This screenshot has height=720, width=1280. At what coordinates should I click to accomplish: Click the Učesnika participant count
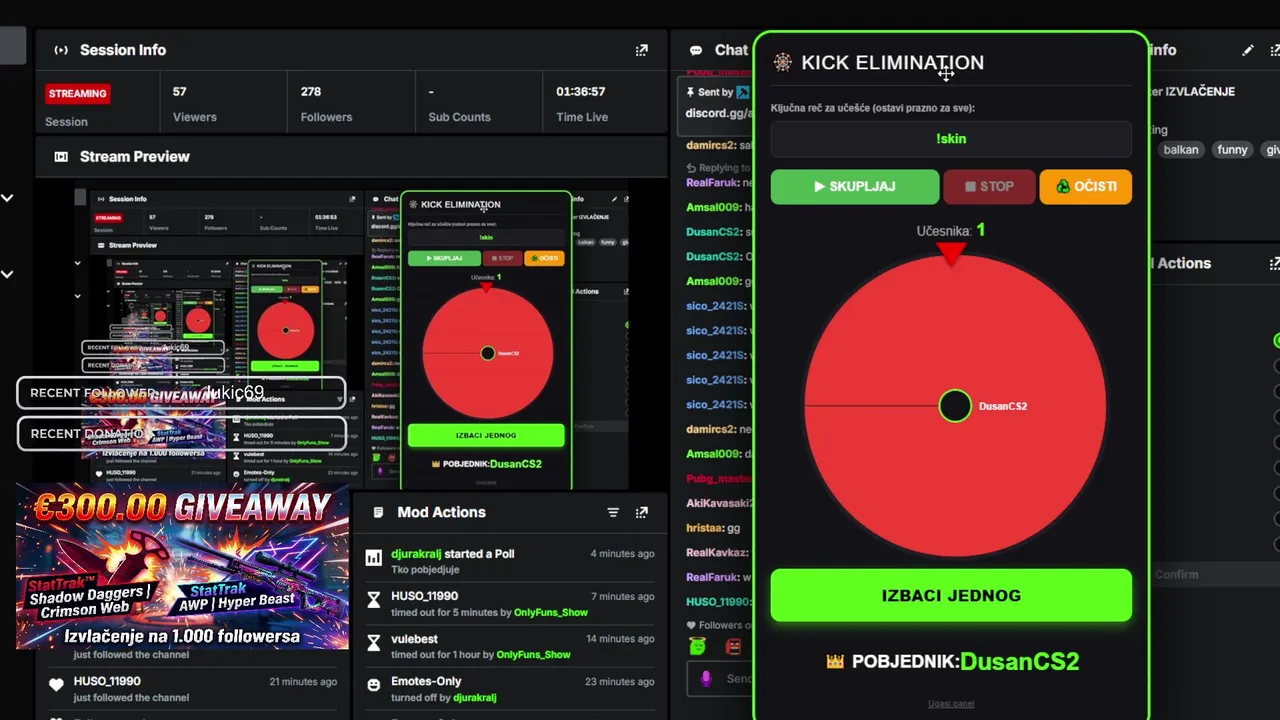pyautogui.click(x=951, y=230)
